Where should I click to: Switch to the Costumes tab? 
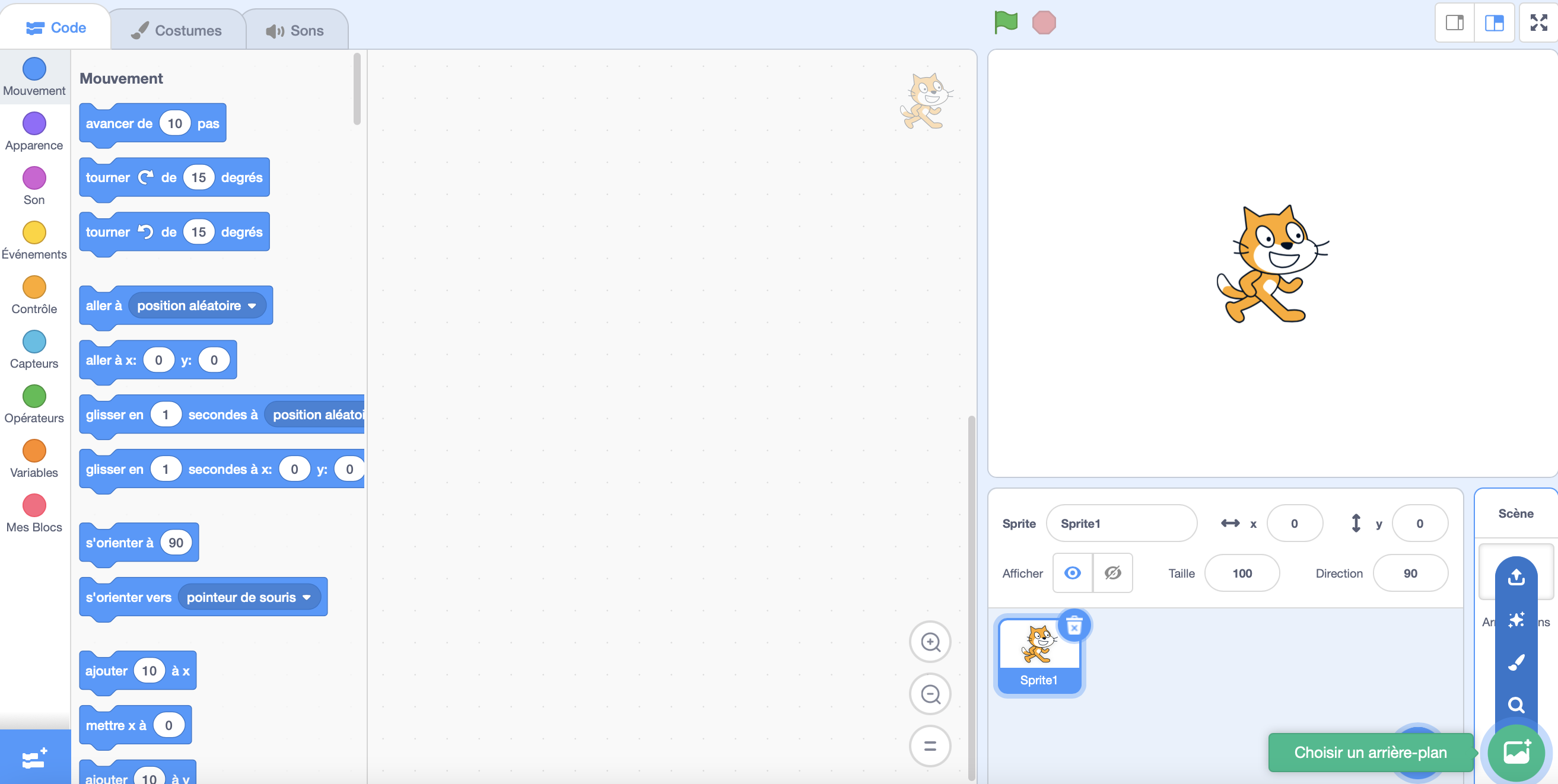pyautogui.click(x=177, y=30)
